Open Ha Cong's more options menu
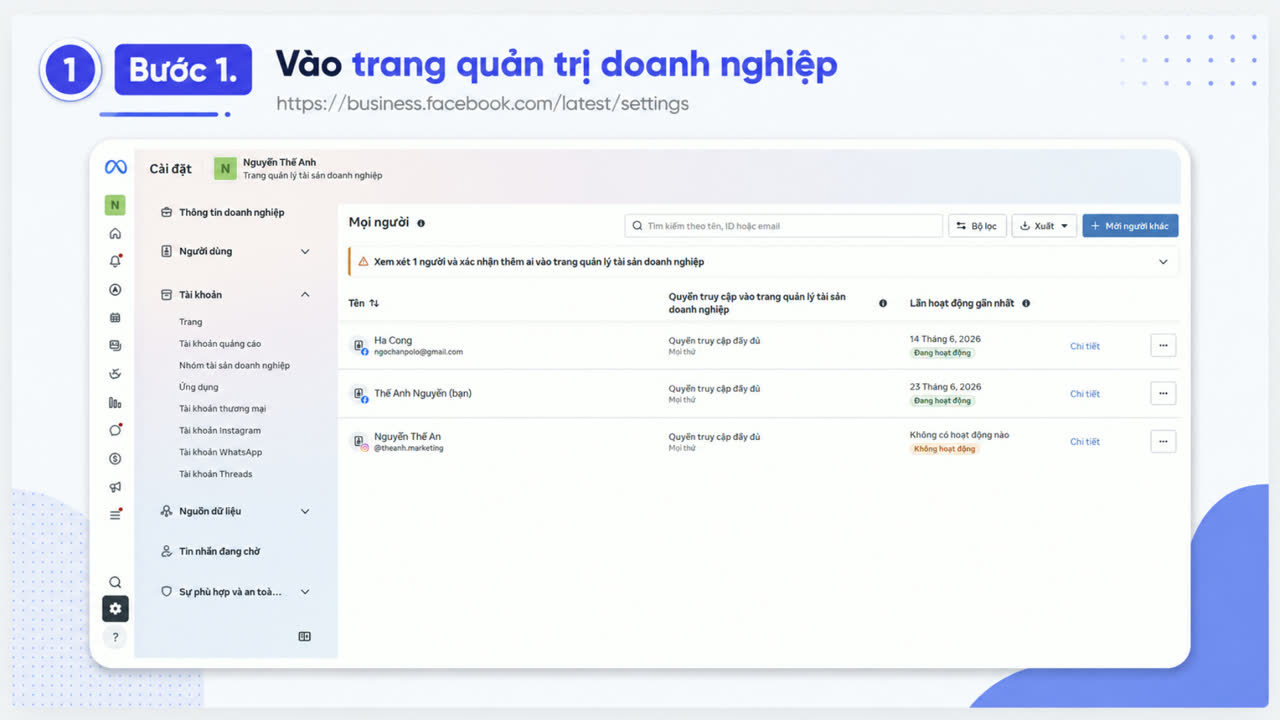 (x=1163, y=346)
